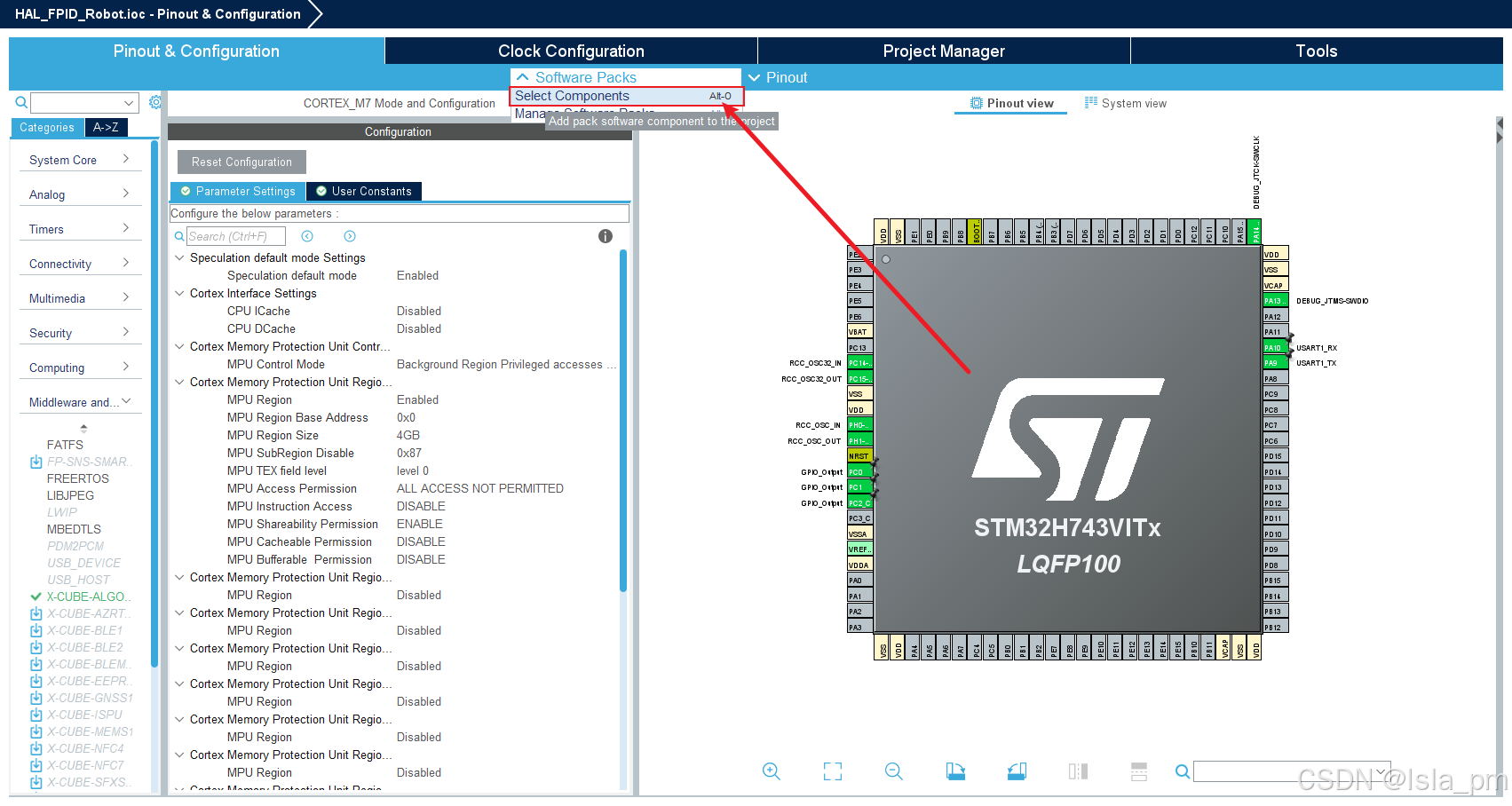This screenshot has height=806, width=1512.
Task: Expand the Timers category
Action: (79, 229)
